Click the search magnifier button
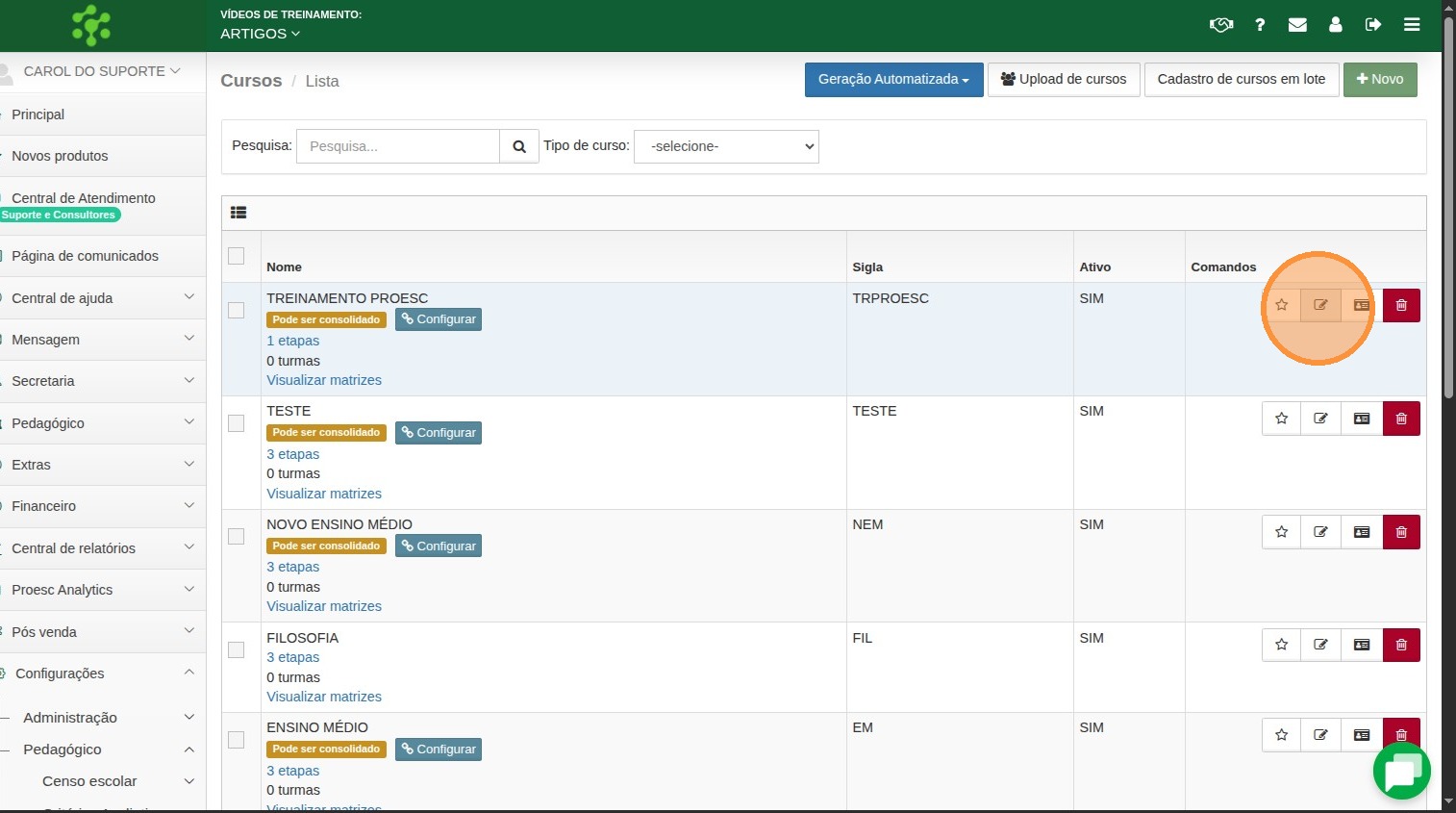The image size is (1456, 813). click(x=519, y=146)
